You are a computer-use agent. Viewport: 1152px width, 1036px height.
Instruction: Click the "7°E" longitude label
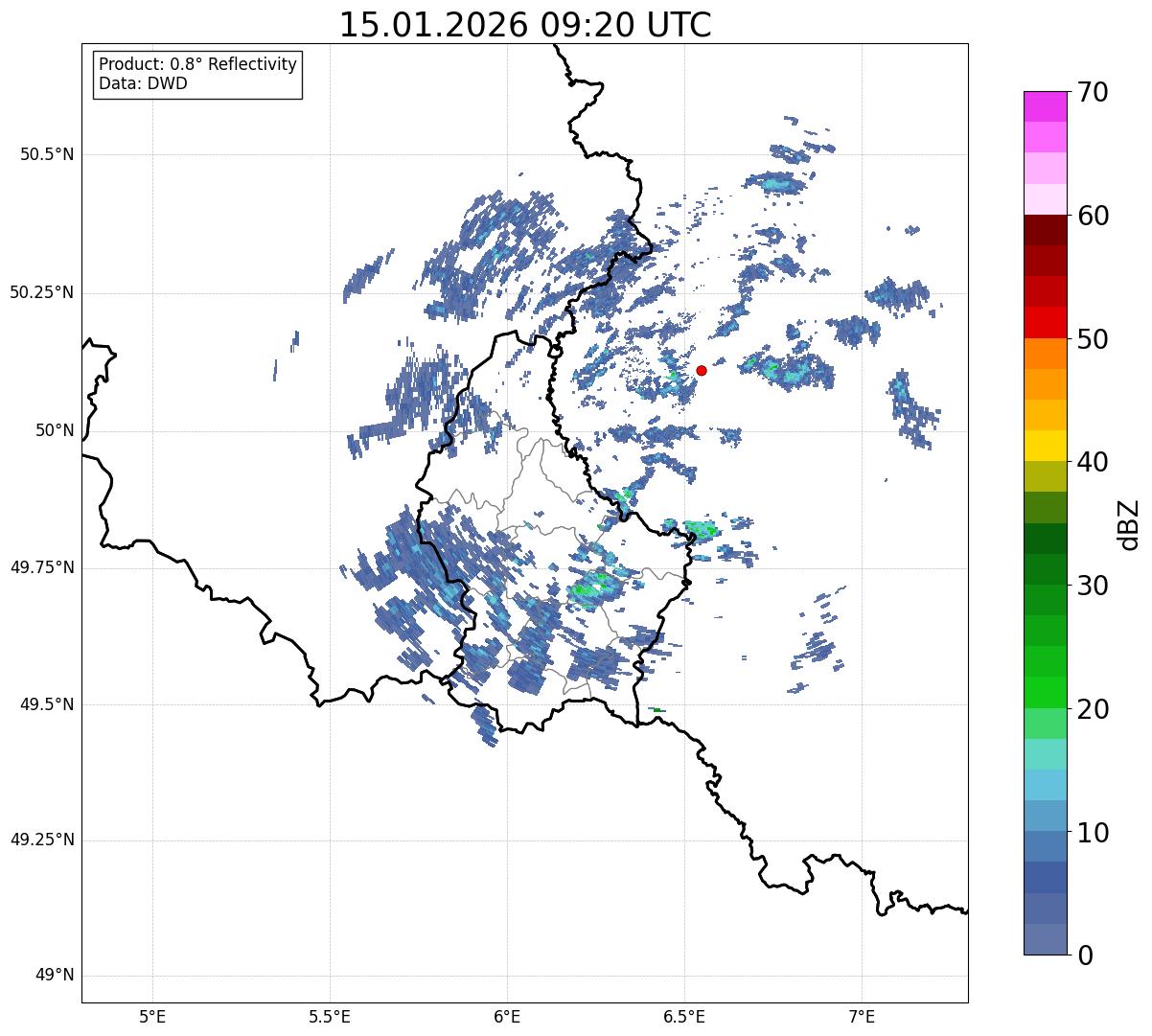point(862,1017)
